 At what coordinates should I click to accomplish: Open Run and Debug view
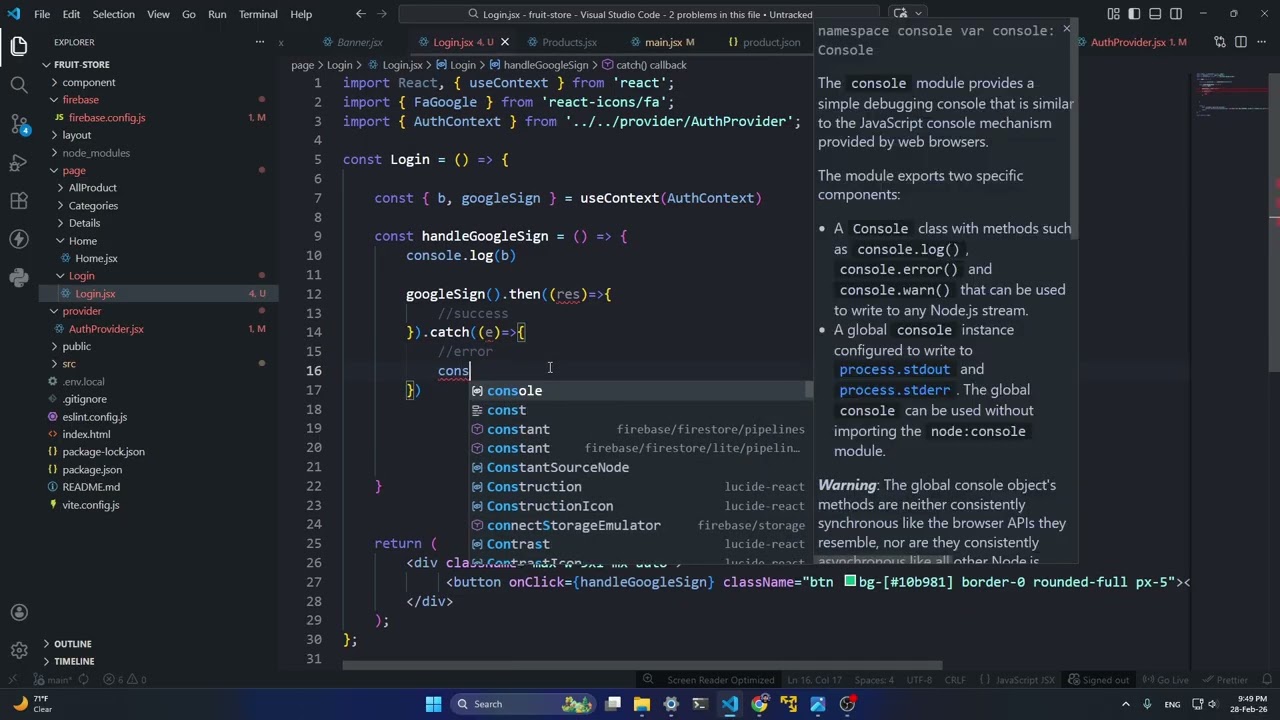pos(19,163)
